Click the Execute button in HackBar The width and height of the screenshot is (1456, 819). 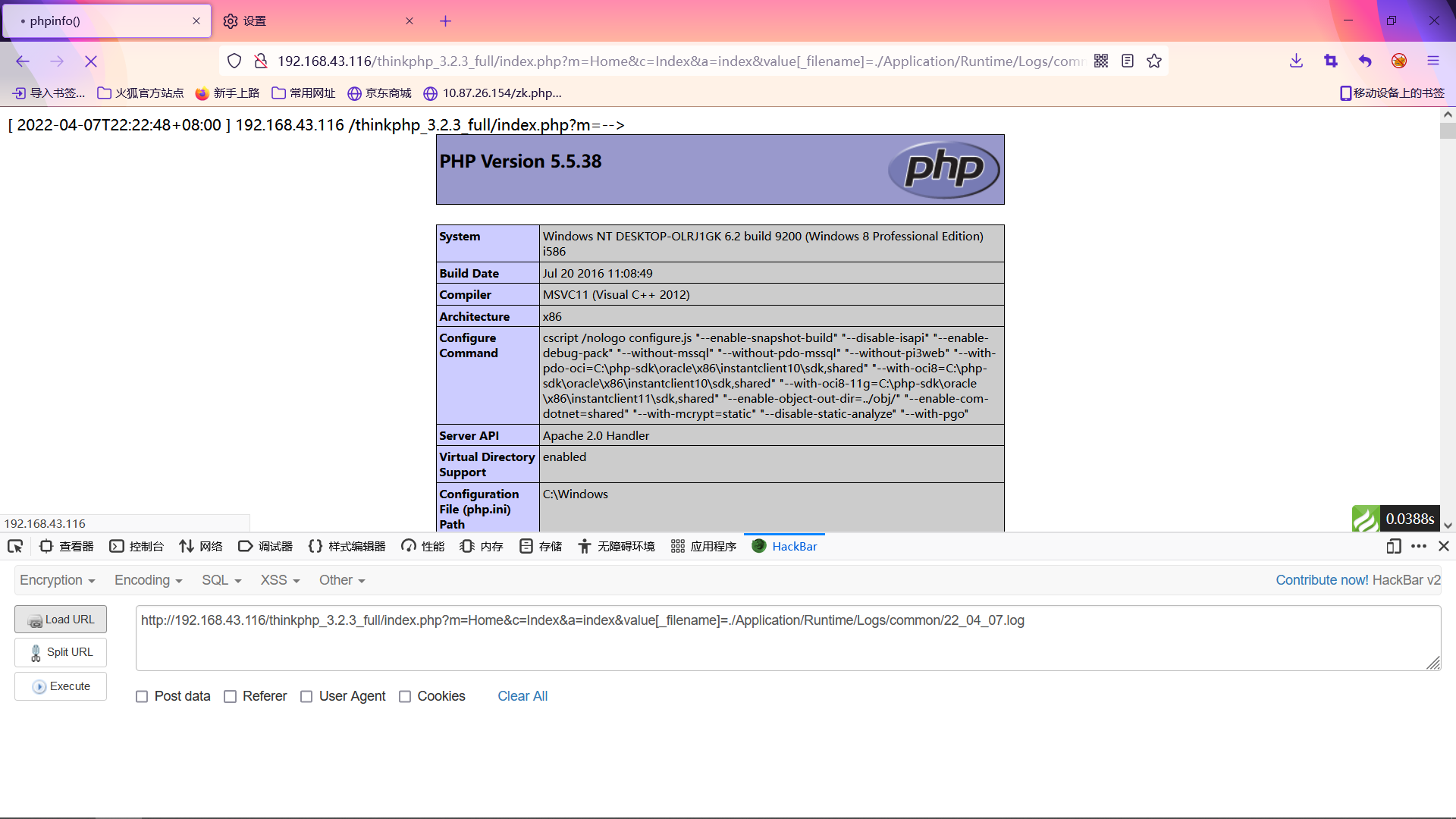point(60,686)
